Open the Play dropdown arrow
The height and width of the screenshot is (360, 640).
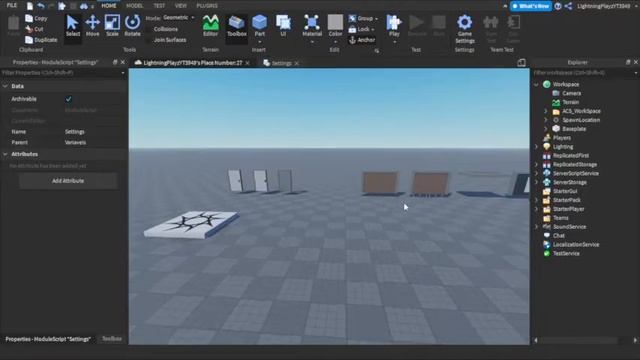394,42
